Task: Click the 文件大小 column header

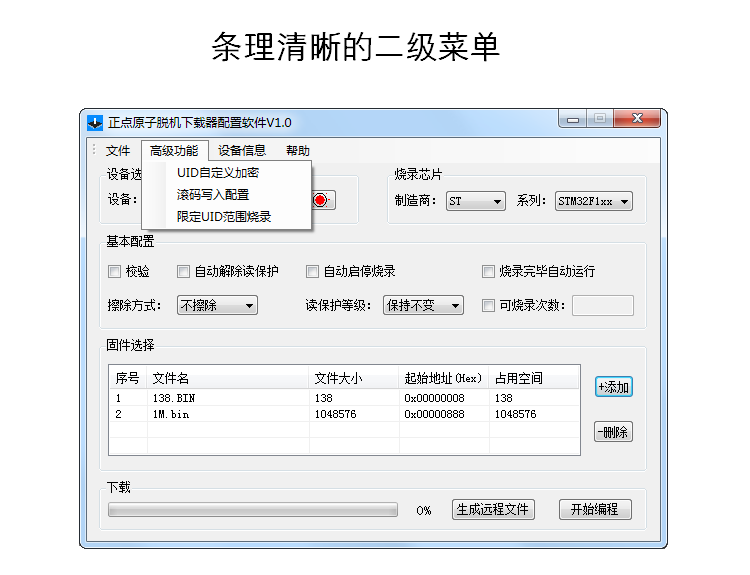Action: pyautogui.click(x=354, y=378)
